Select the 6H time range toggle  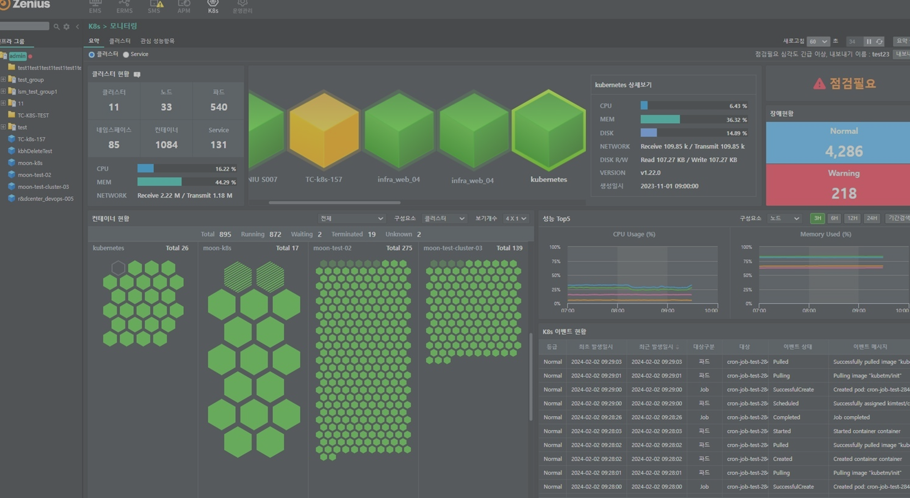(834, 218)
